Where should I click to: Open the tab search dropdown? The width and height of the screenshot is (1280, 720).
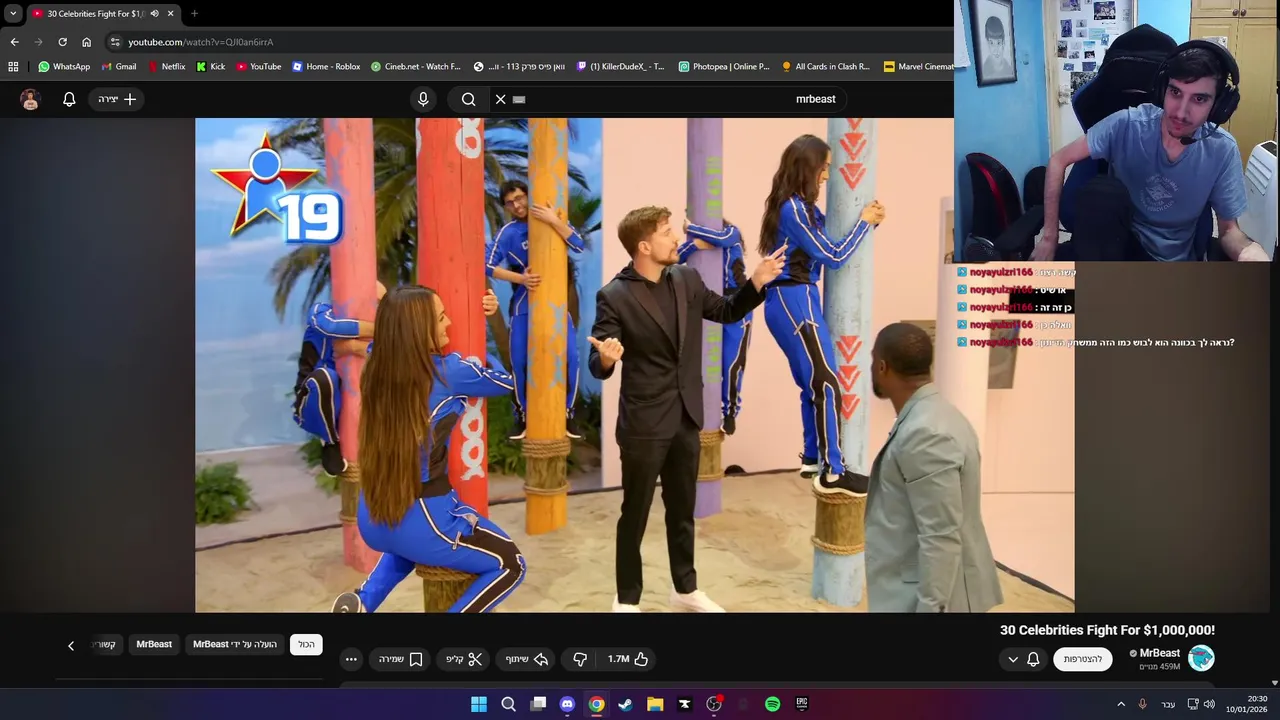pos(13,14)
